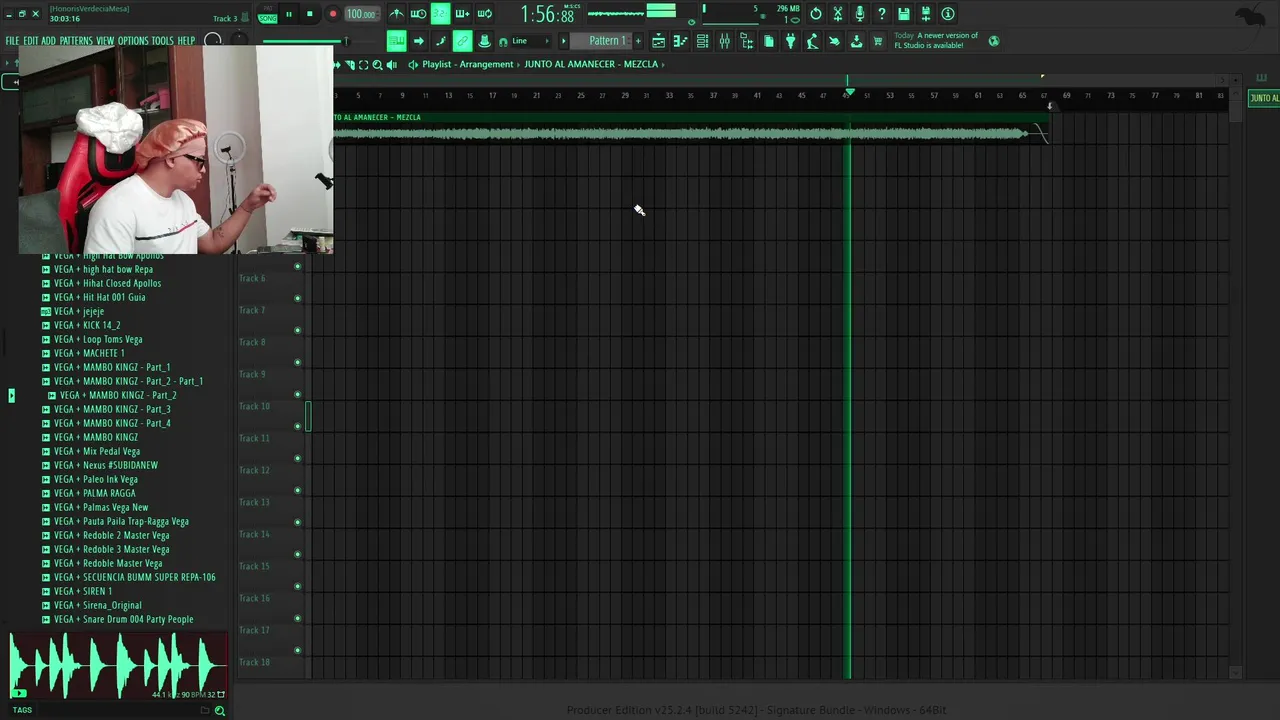Click the globe icon in news panel
Viewport: 1280px width, 720px height.
(994, 41)
